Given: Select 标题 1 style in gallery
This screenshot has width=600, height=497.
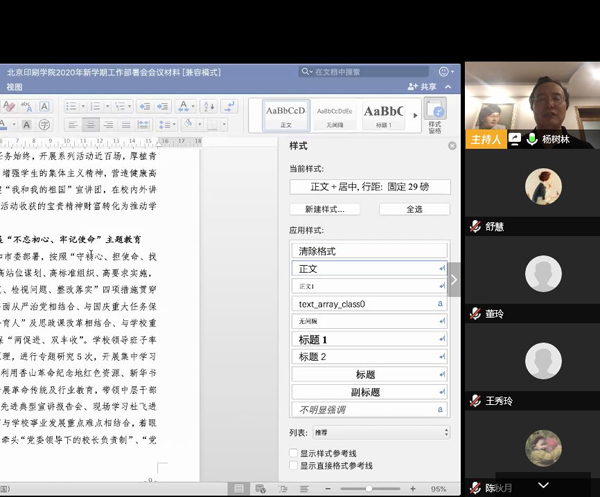Looking at the screenshot, I should (383, 116).
